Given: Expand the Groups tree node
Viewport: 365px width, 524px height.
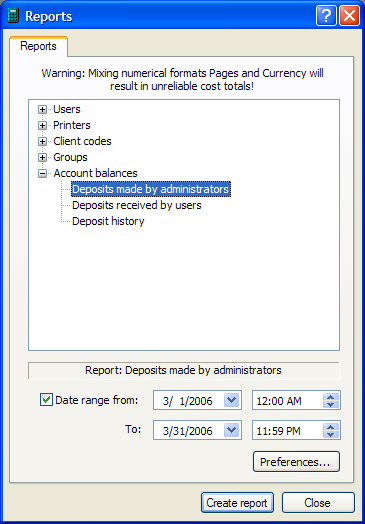Looking at the screenshot, I should click(42, 157).
